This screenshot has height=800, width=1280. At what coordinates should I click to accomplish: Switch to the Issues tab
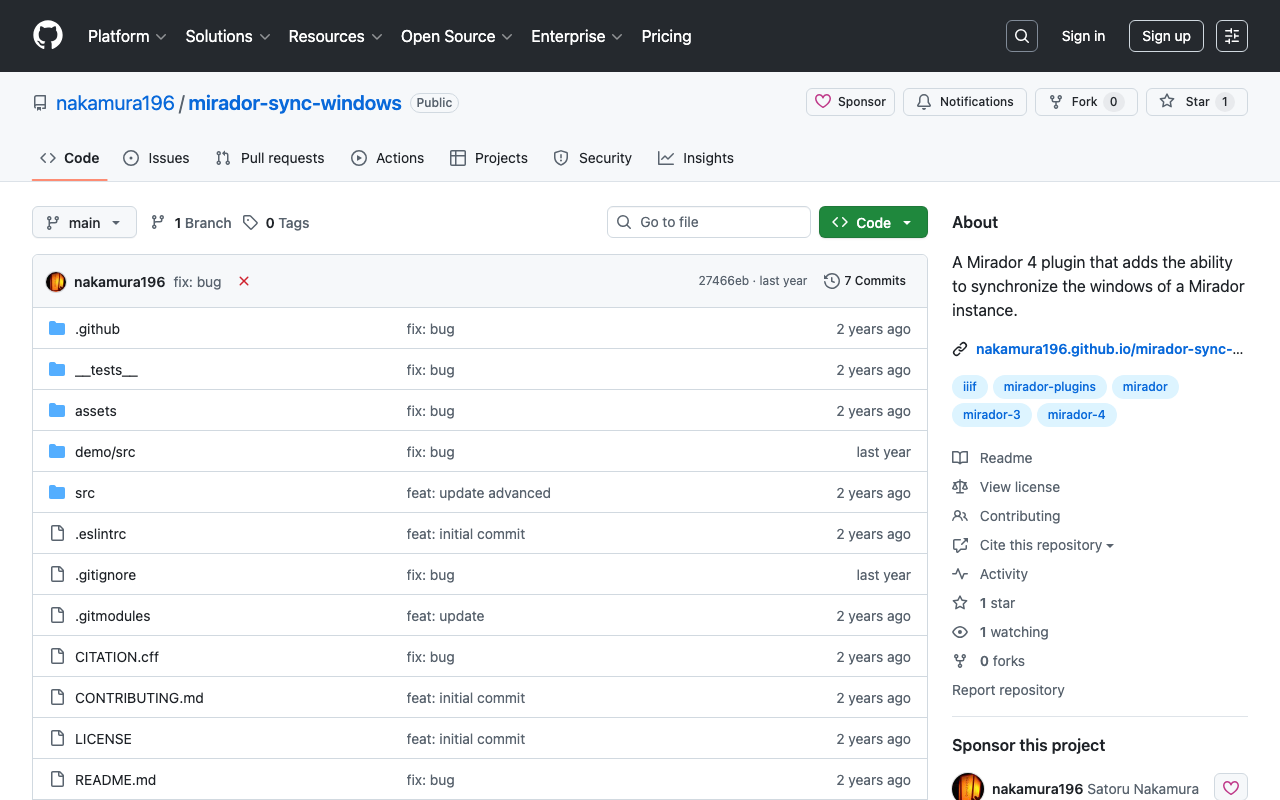[156, 158]
